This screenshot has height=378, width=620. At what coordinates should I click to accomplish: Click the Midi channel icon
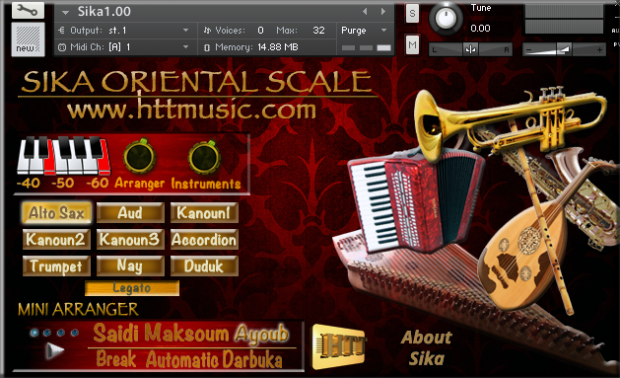(x=62, y=47)
